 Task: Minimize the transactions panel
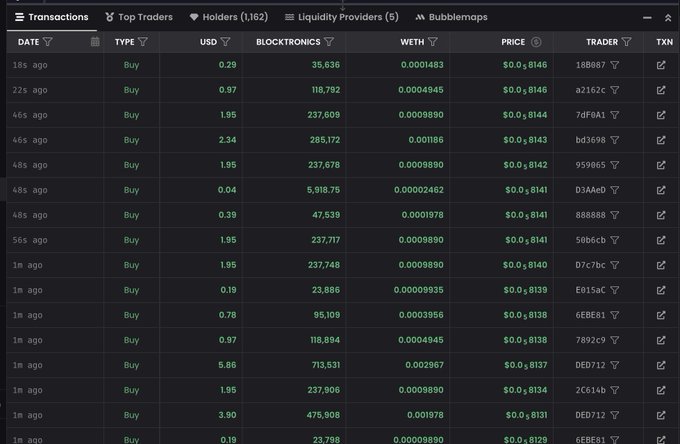[x=647, y=18]
